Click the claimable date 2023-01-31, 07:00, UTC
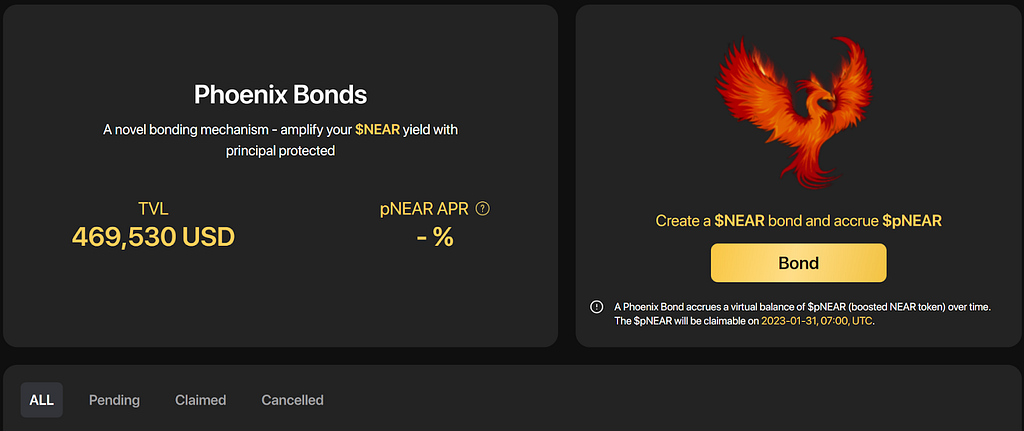The height and width of the screenshot is (431, 1024). (x=817, y=322)
